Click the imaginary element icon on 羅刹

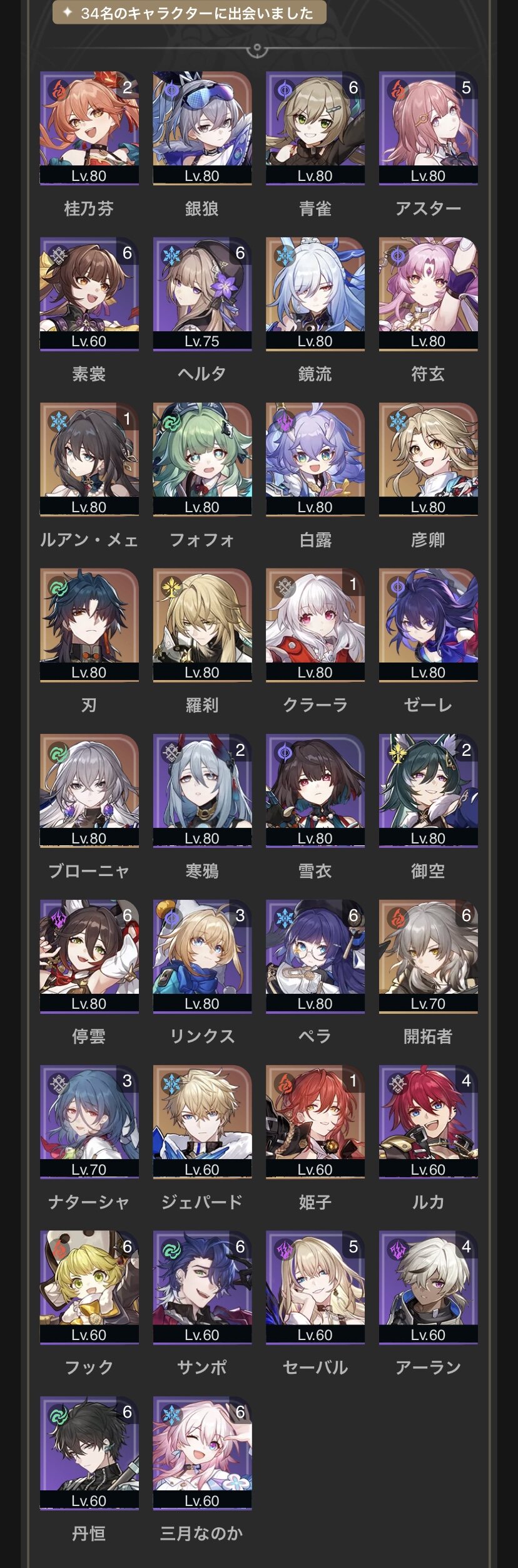tap(171, 586)
